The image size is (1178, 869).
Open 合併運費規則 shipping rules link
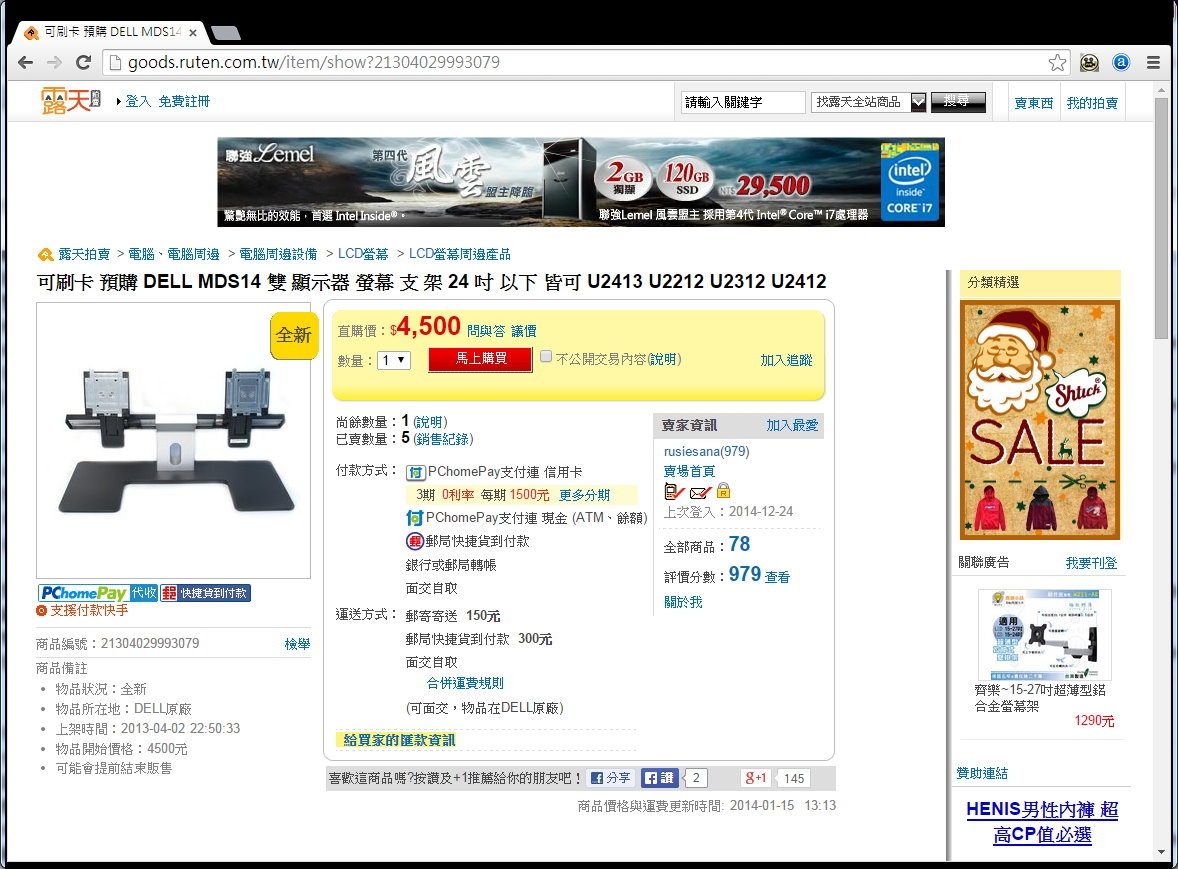[465, 683]
